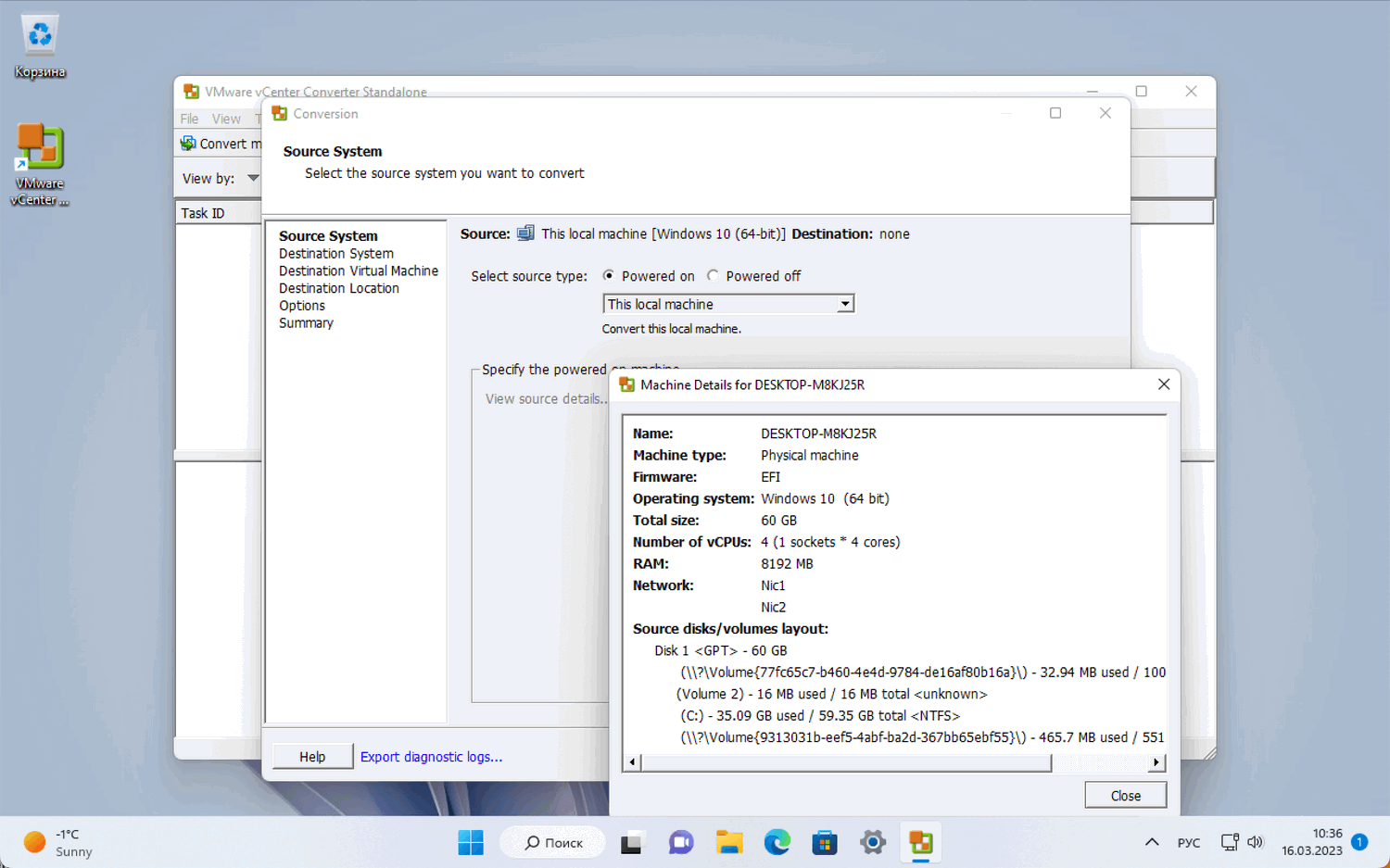Image resolution: width=1390 pixels, height=868 pixels.
Task: Click the machine name DESKTOP-M8KJ25R value
Action: coord(818,434)
